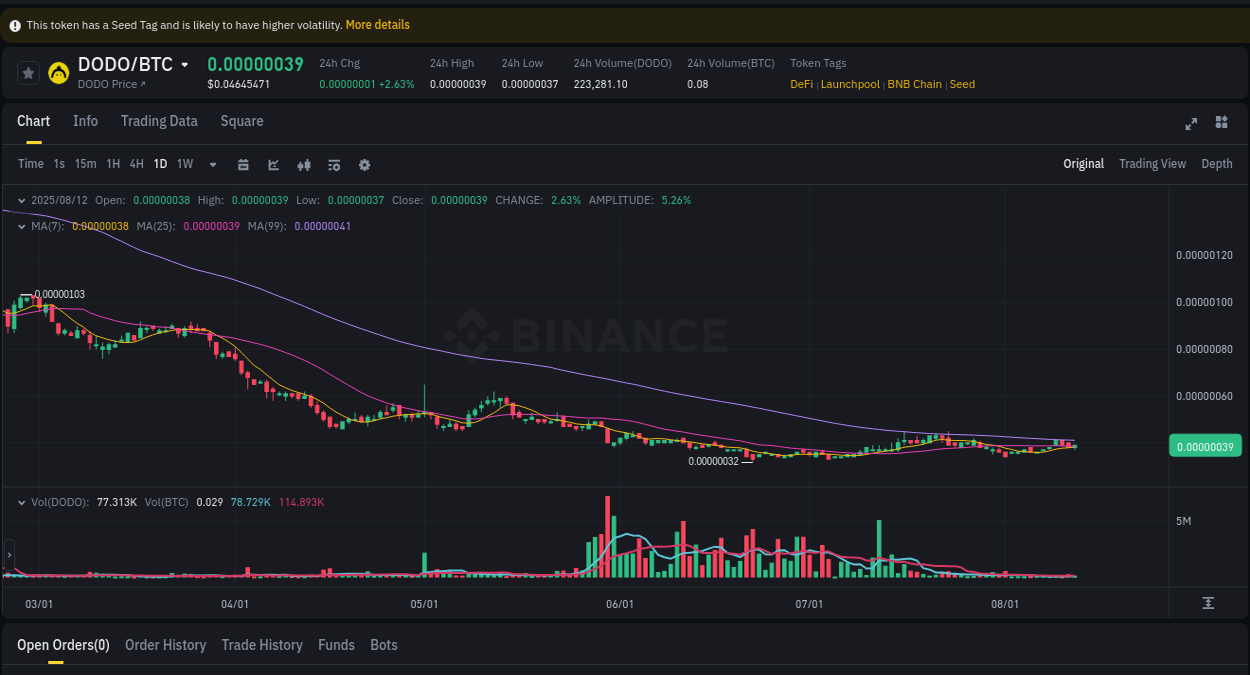1250x675 pixels.
Task: Click the More details link
Action: click(377, 24)
